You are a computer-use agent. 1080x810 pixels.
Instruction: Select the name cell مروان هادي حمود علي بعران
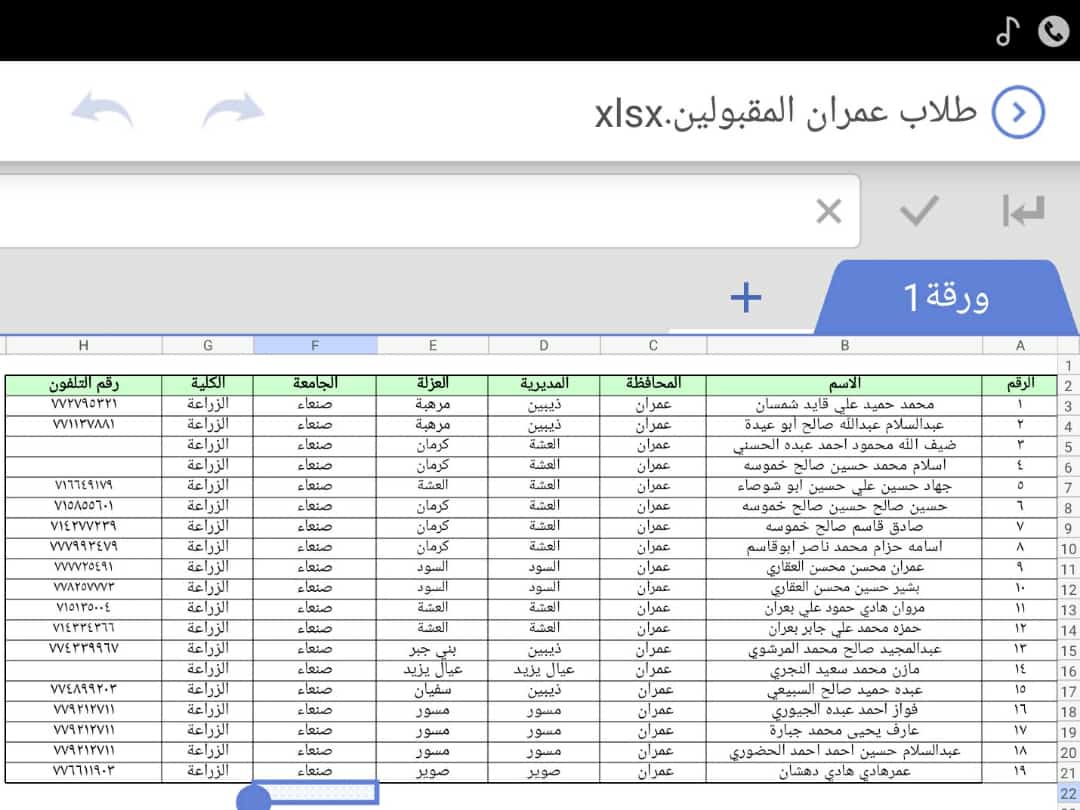(844, 608)
